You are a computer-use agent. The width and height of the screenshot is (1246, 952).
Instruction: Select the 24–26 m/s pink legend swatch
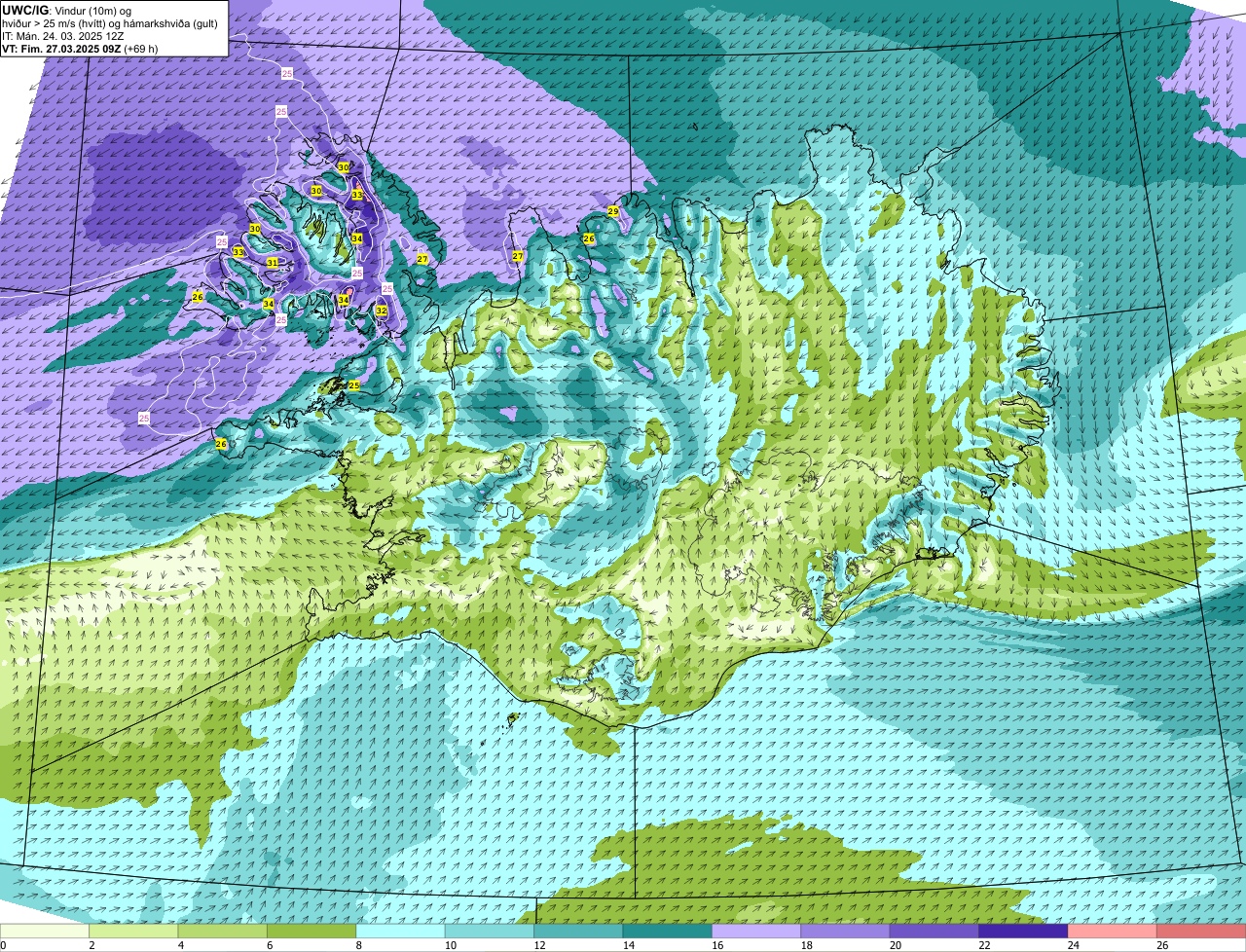[x=1113, y=931]
